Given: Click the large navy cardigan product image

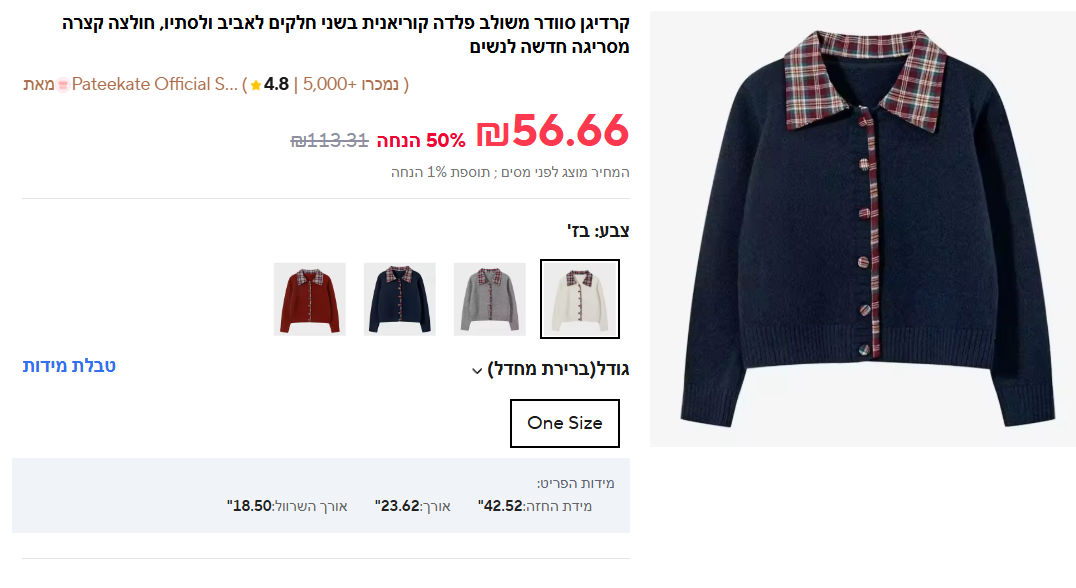Looking at the screenshot, I should (863, 228).
